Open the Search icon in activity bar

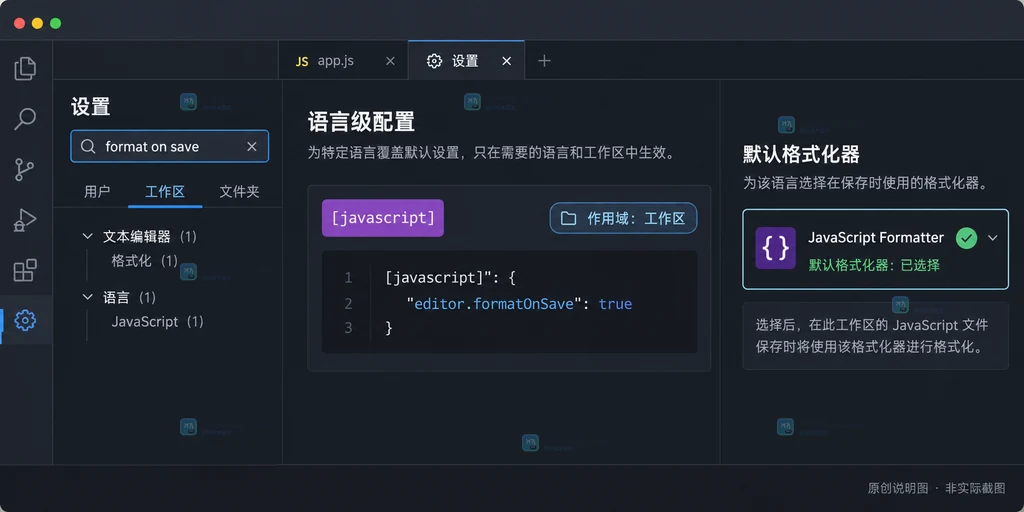coord(25,119)
